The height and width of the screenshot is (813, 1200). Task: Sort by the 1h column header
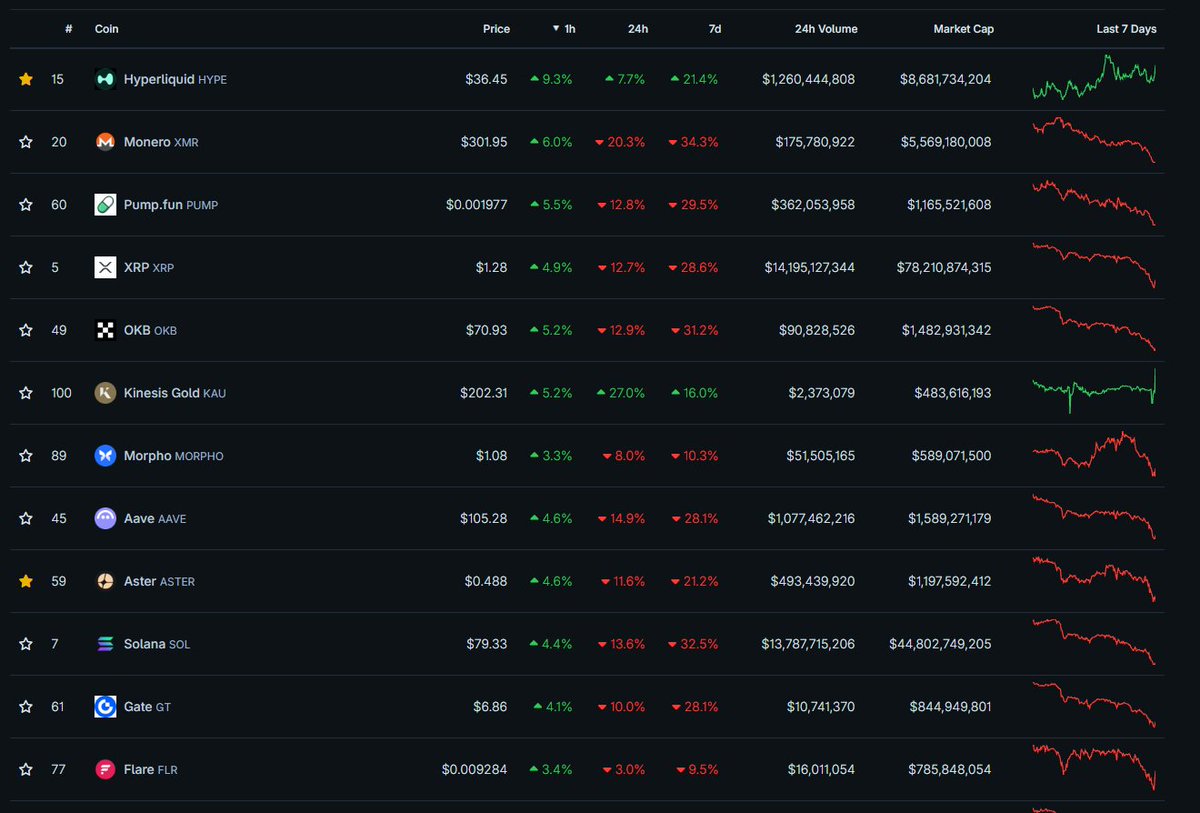click(565, 29)
